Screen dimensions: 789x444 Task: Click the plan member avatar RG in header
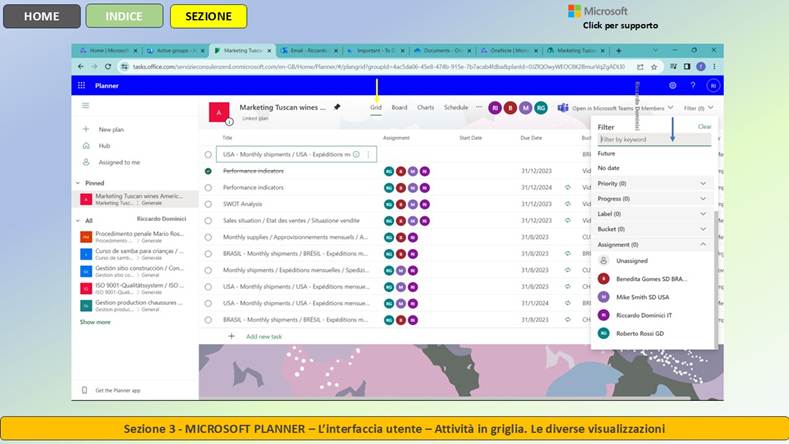pyautogui.click(x=541, y=108)
